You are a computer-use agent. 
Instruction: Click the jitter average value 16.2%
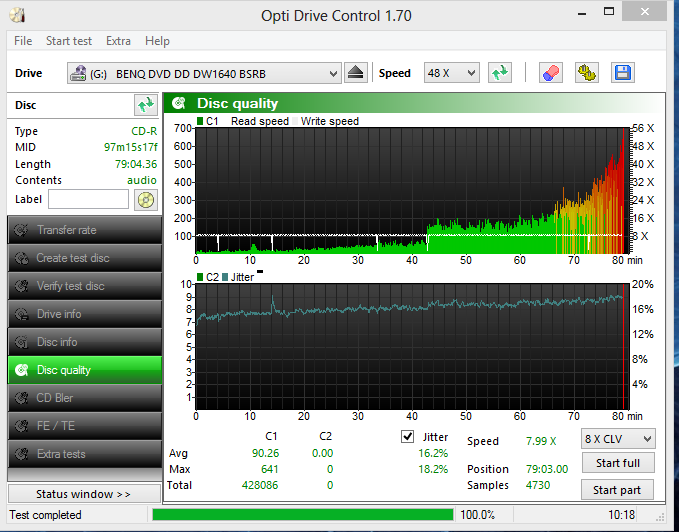coord(433,453)
